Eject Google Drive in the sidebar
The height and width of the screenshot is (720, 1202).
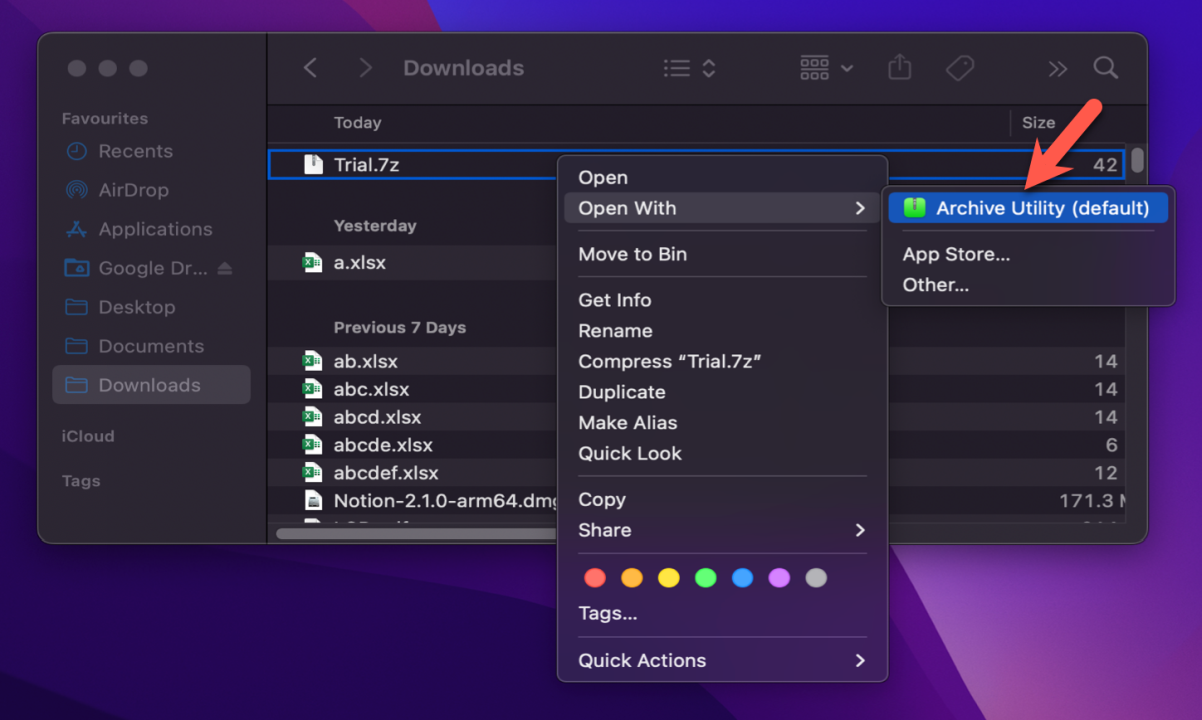coord(225,268)
